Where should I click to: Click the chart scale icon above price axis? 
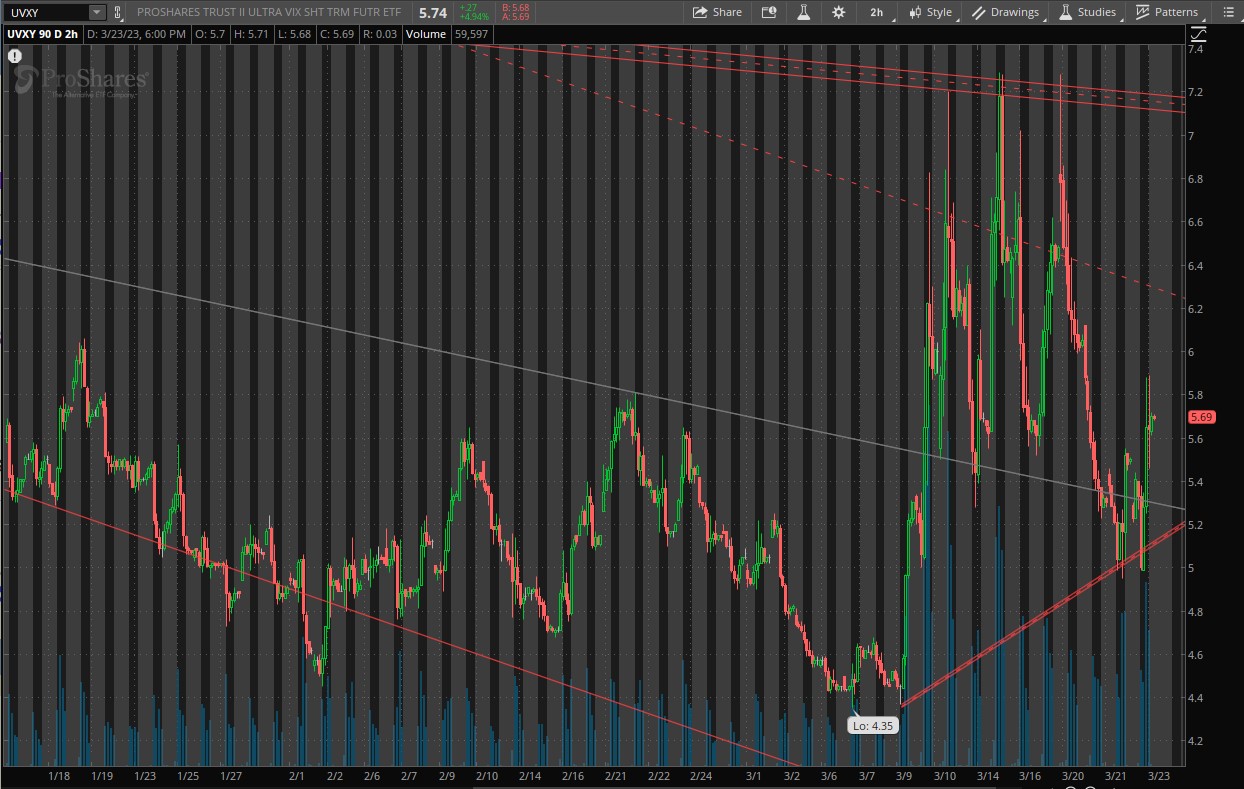click(x=1198, y=33)
